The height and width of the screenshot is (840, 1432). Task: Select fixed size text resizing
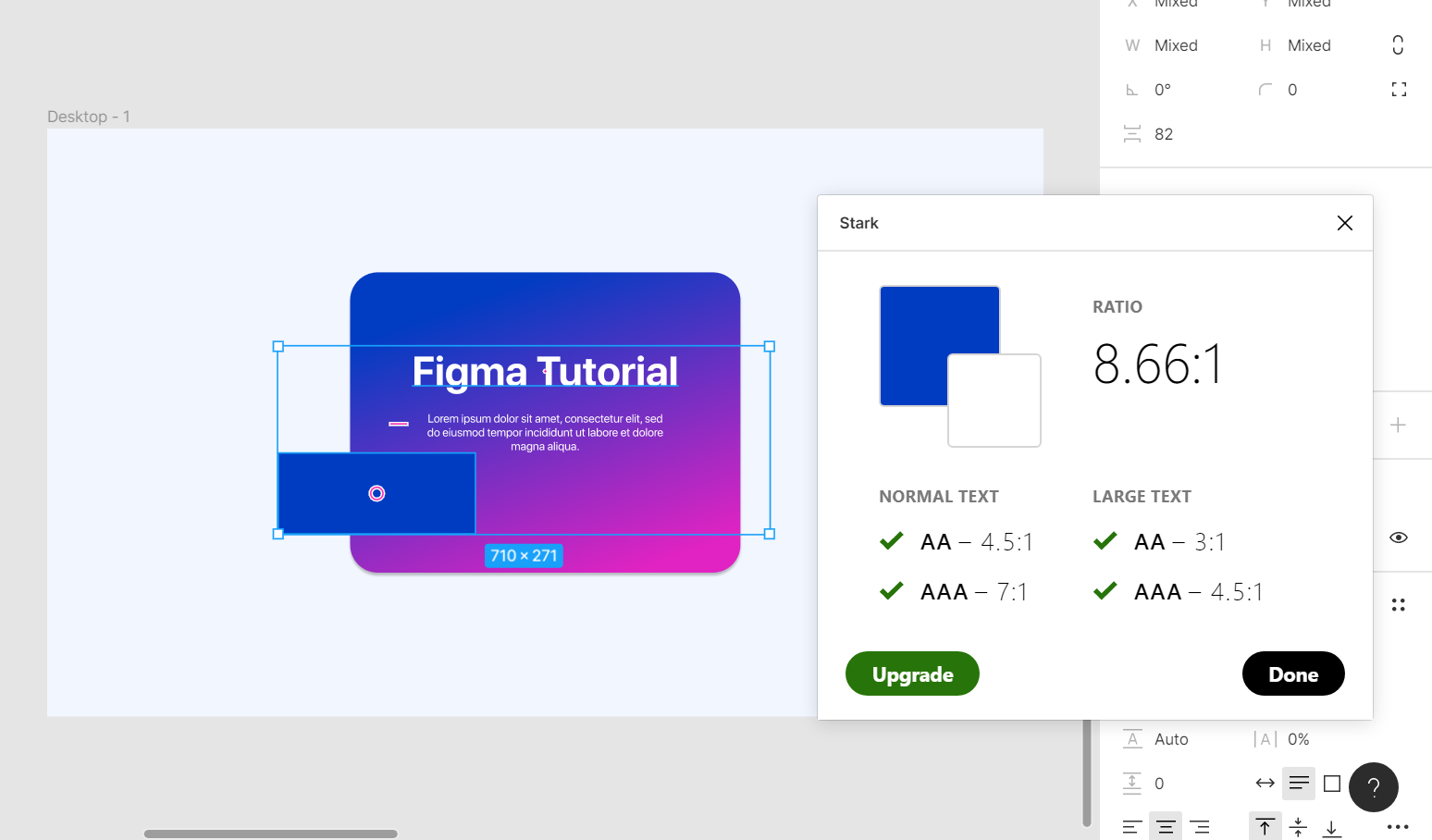pyautogui.click(x=1332, y=784)
